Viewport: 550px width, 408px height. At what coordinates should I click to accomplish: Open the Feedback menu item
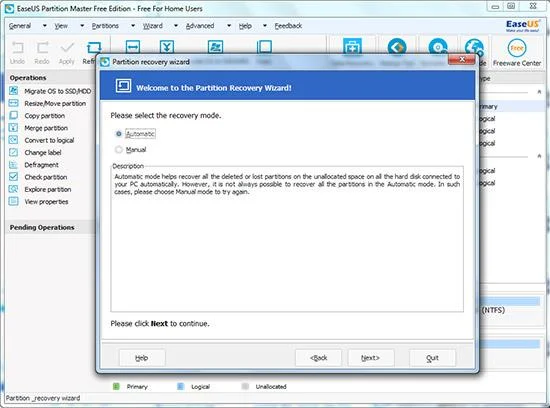288,26
